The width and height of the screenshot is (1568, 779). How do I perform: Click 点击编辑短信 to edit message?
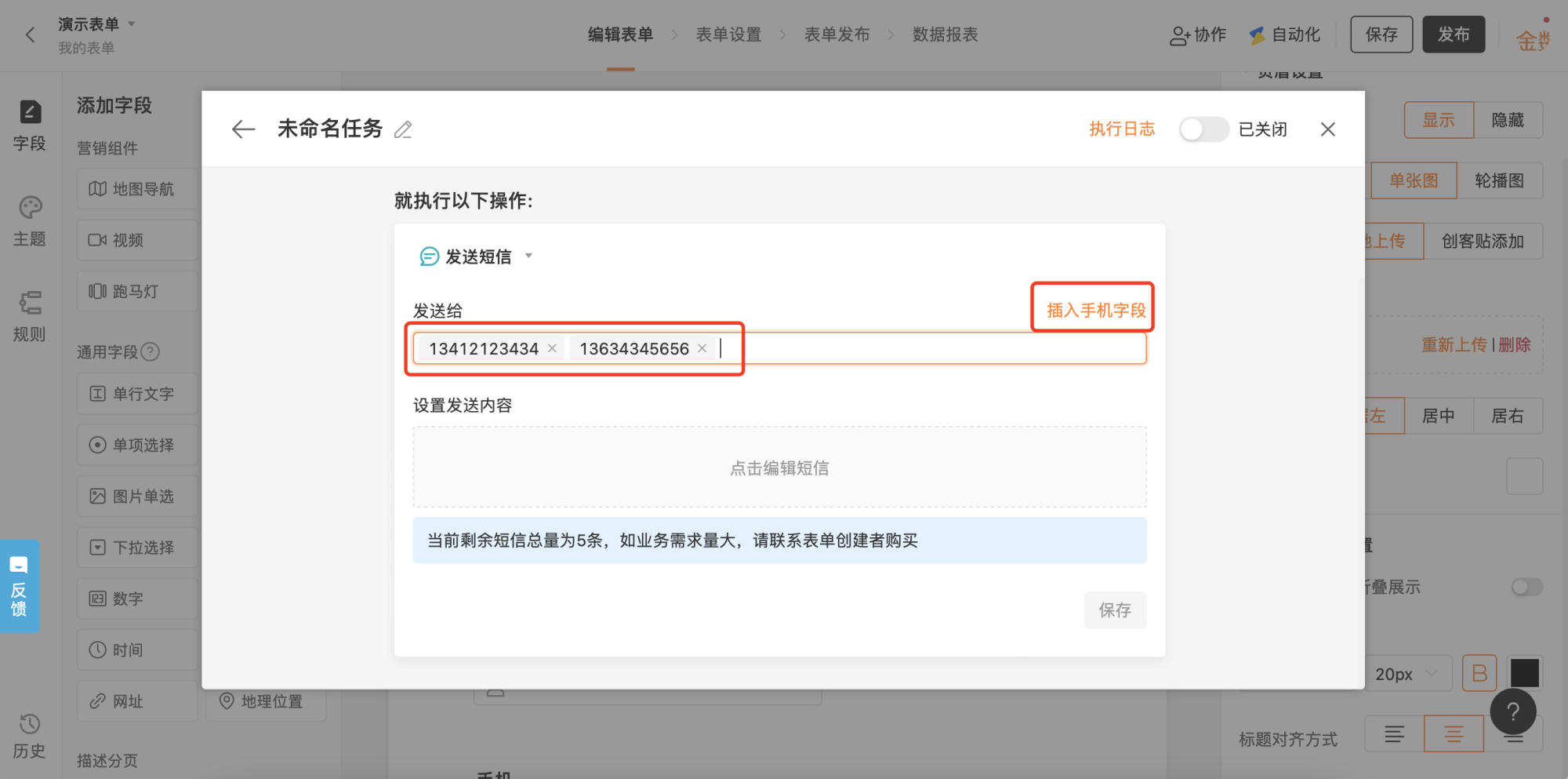(780, 468)
